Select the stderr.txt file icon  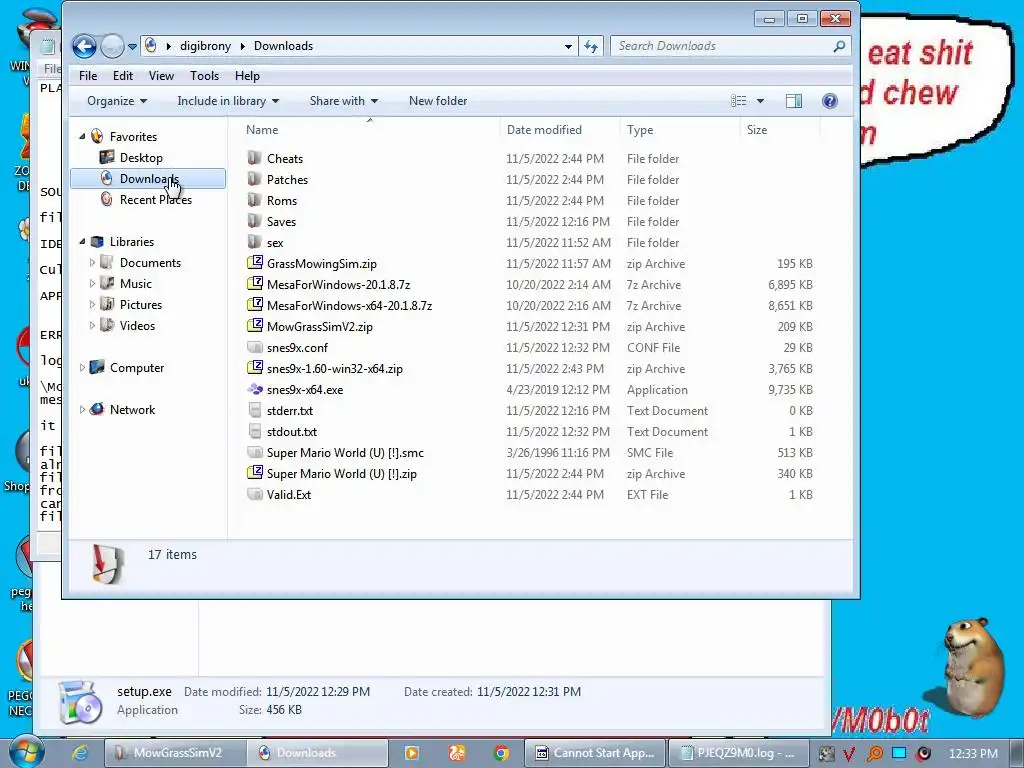pos(255,410)
